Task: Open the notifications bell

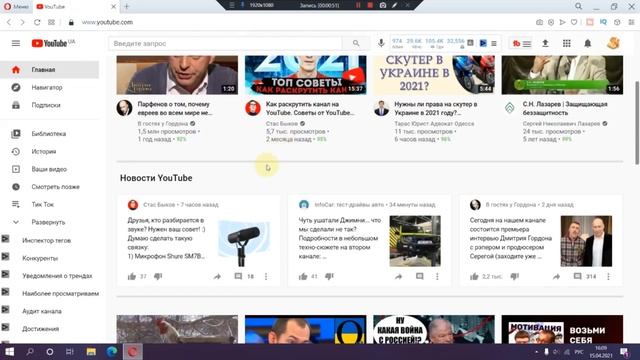Action: tap(587, 43)
